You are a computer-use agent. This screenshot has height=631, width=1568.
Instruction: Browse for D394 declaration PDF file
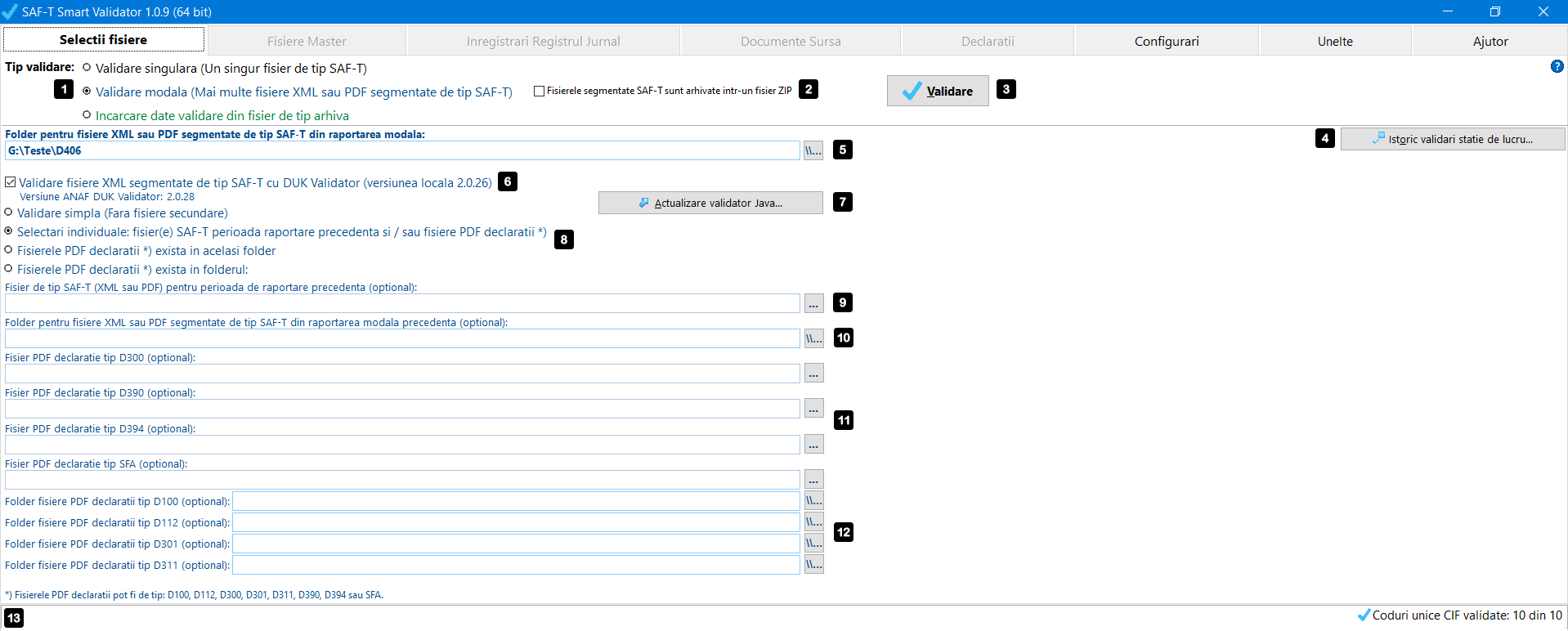(x=813, y=445)
